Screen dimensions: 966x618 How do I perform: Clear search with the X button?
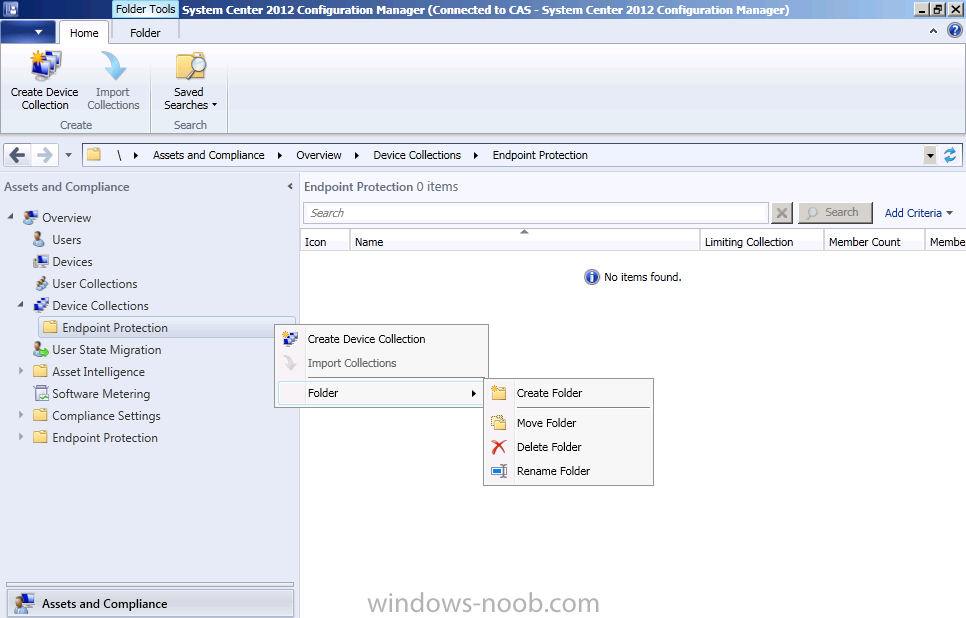[x=781, y=213]
